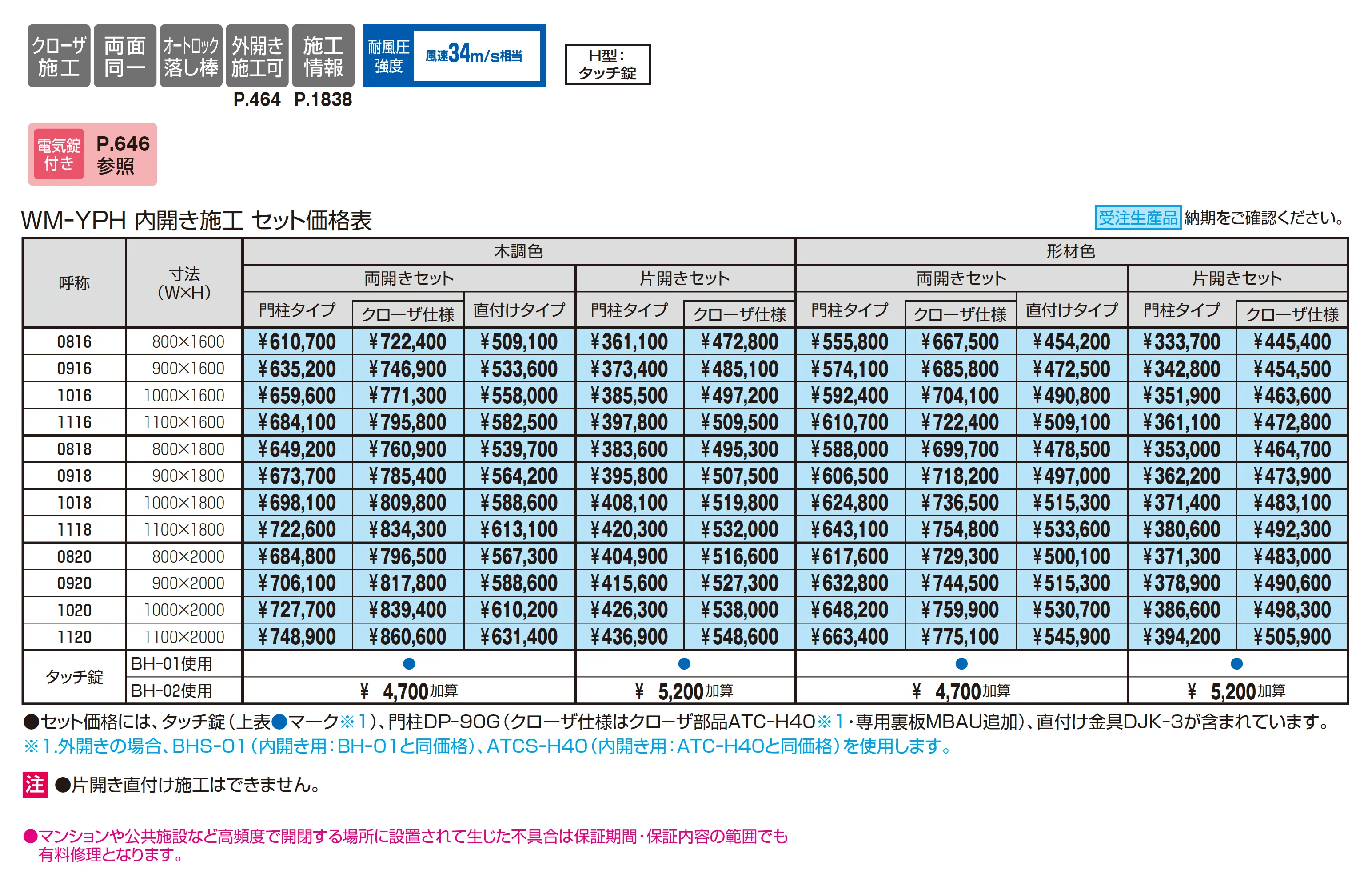
Task: Click the ¥545,900 price cell
Action: point(1072,637)
